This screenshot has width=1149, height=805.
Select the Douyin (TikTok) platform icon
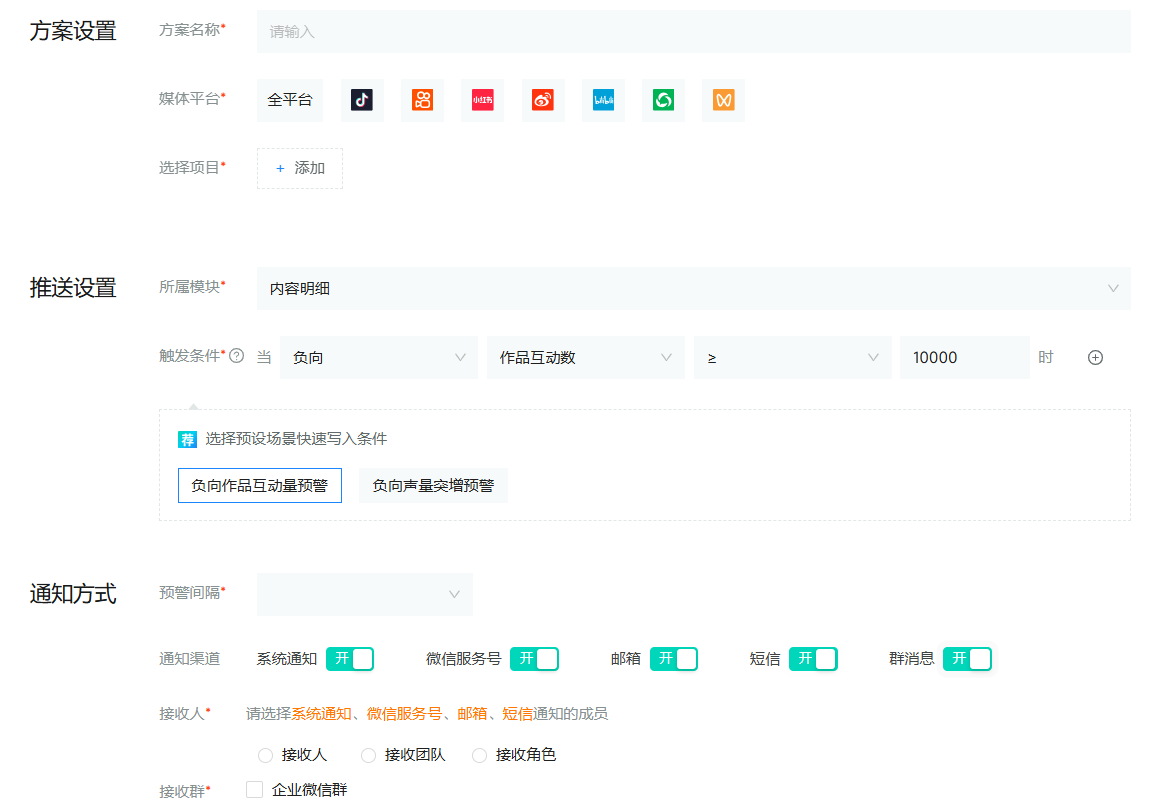click(x=362, y=100)
